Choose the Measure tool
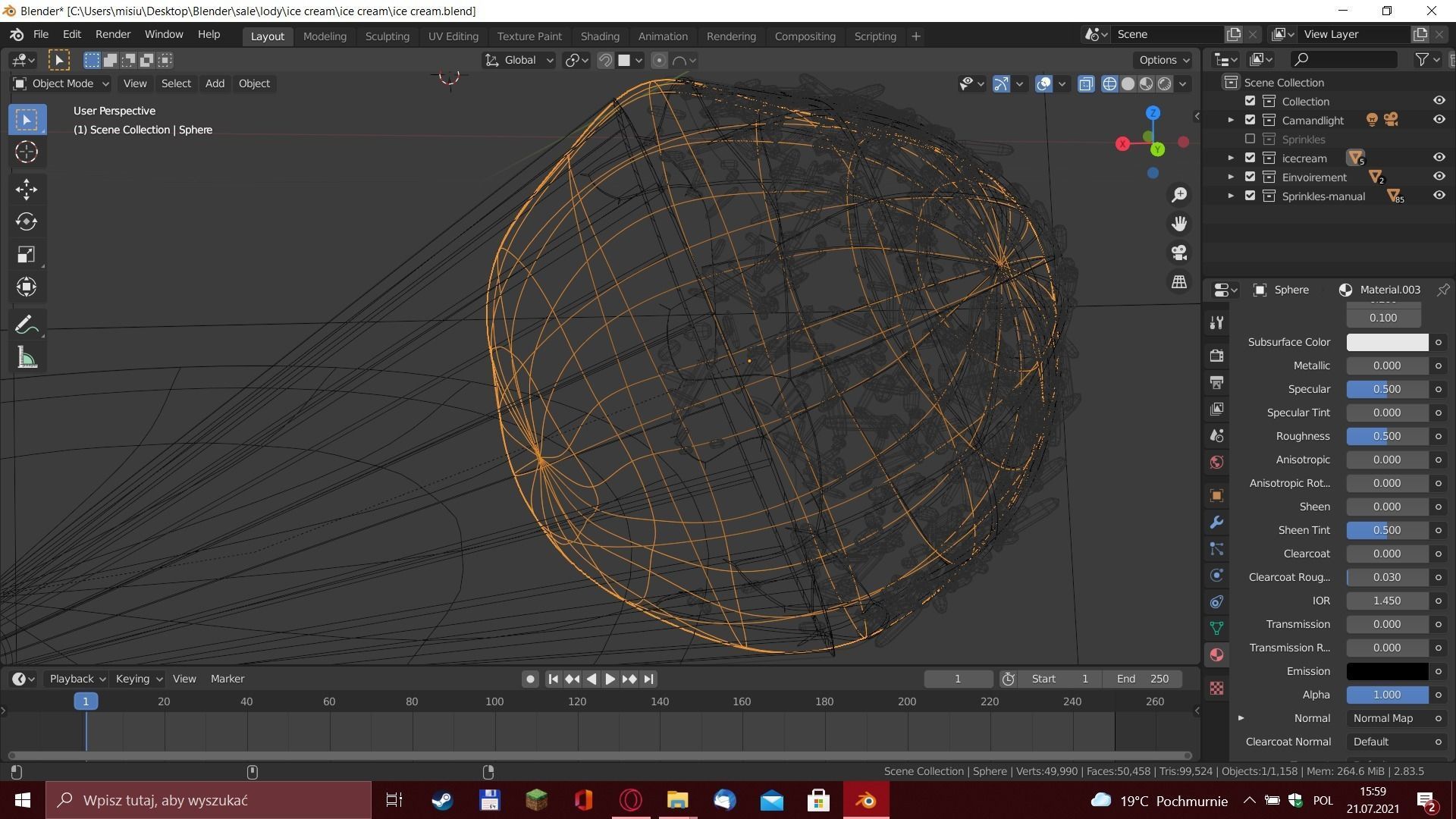This screenshot has height=819, width=1456. 27,358
